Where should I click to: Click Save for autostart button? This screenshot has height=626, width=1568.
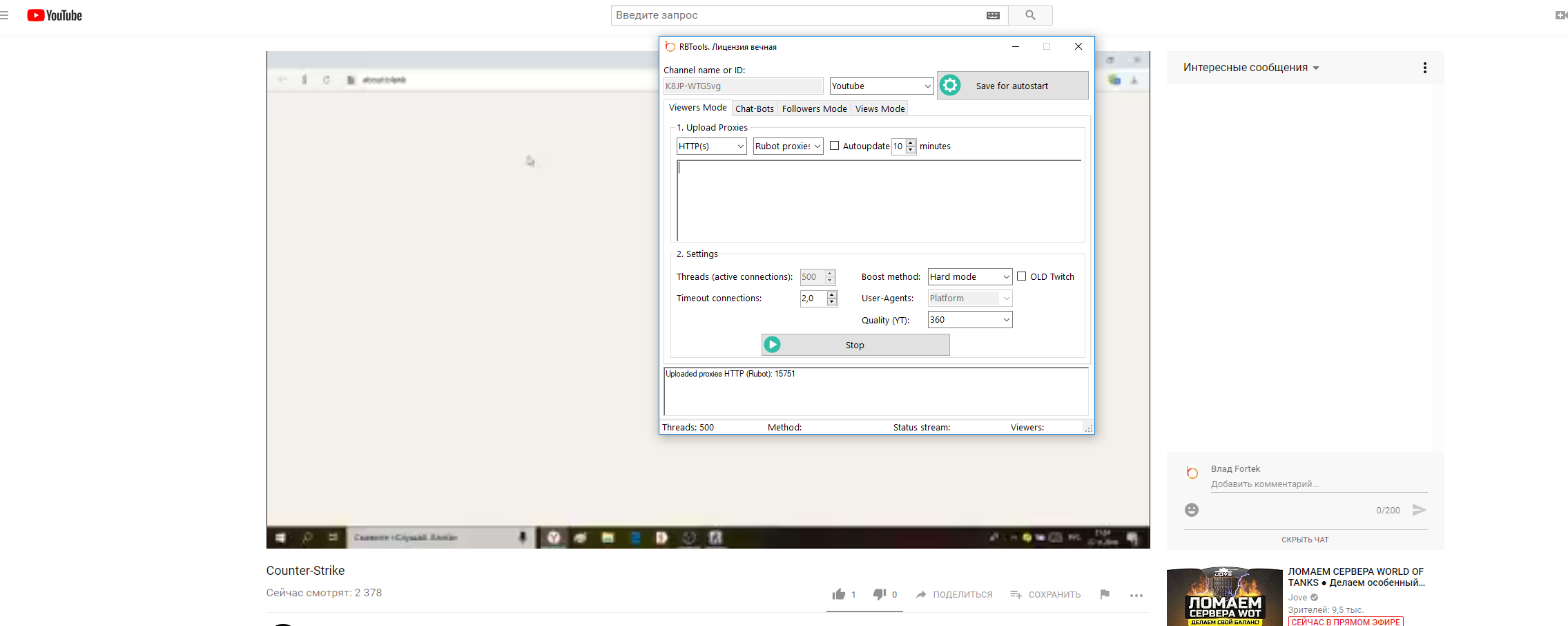[x=1012, y=86]
